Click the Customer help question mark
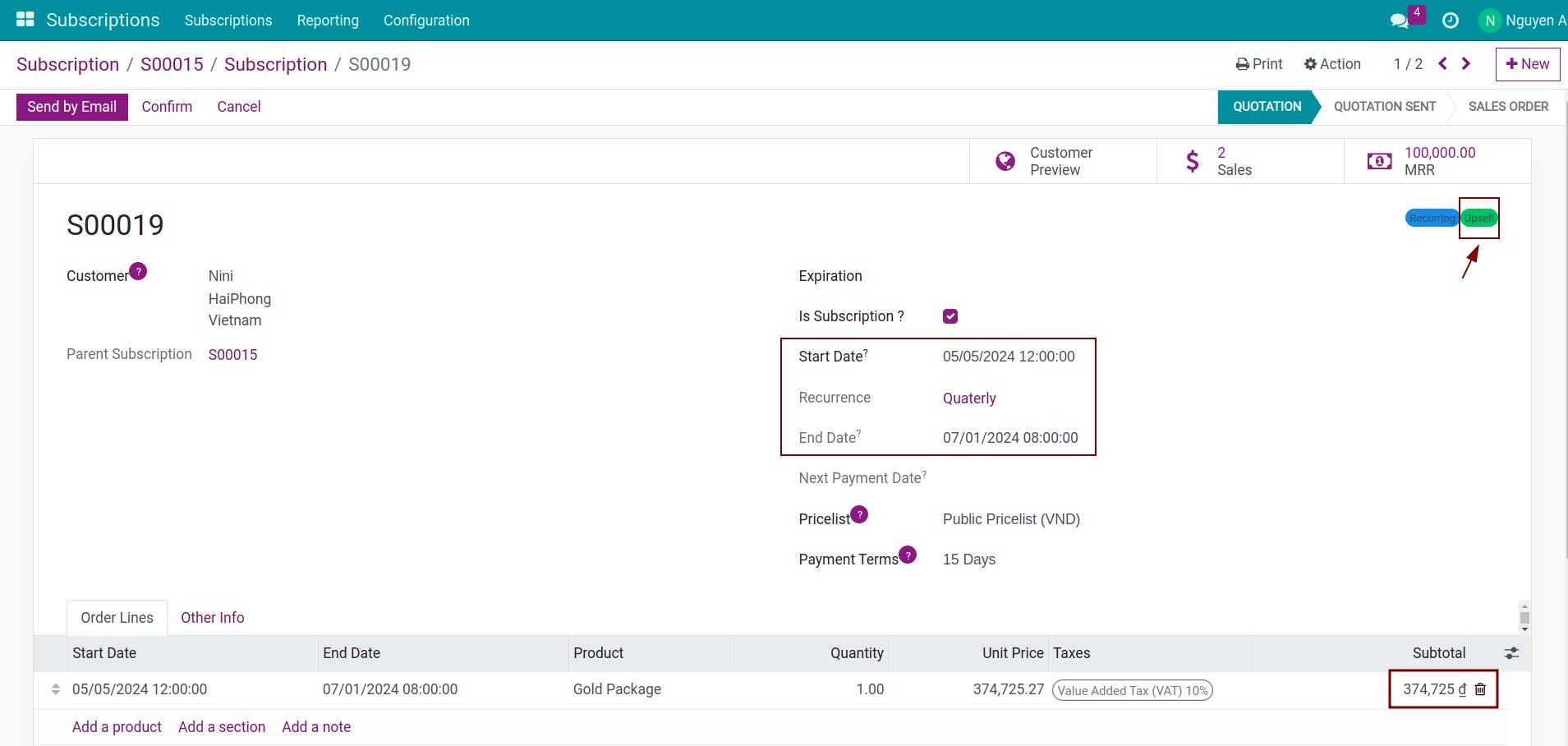This screenshot has width=1568, height=746. [138, 271]
